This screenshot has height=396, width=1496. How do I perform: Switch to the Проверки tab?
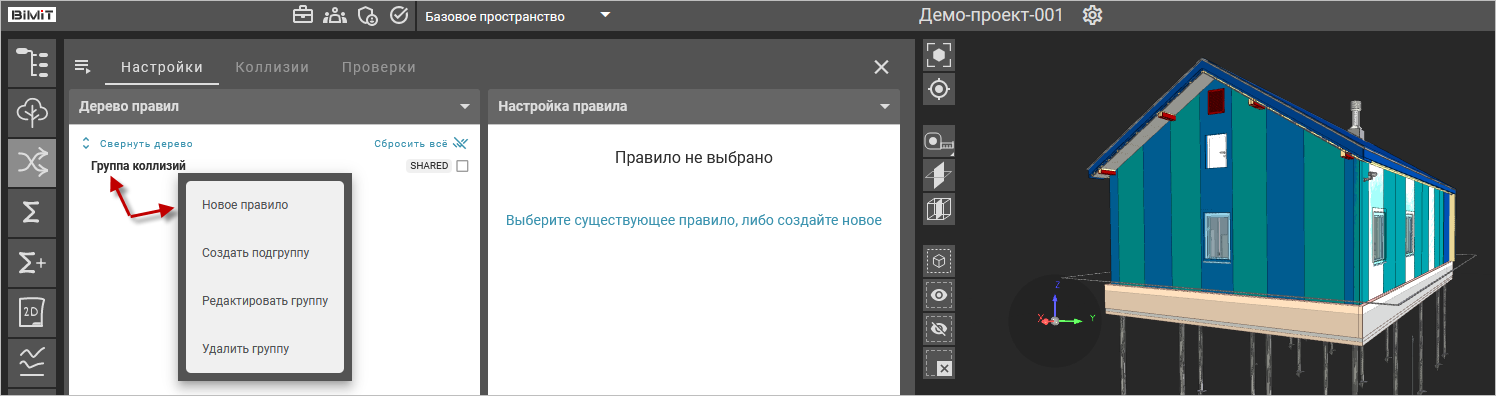pos(379,67)
